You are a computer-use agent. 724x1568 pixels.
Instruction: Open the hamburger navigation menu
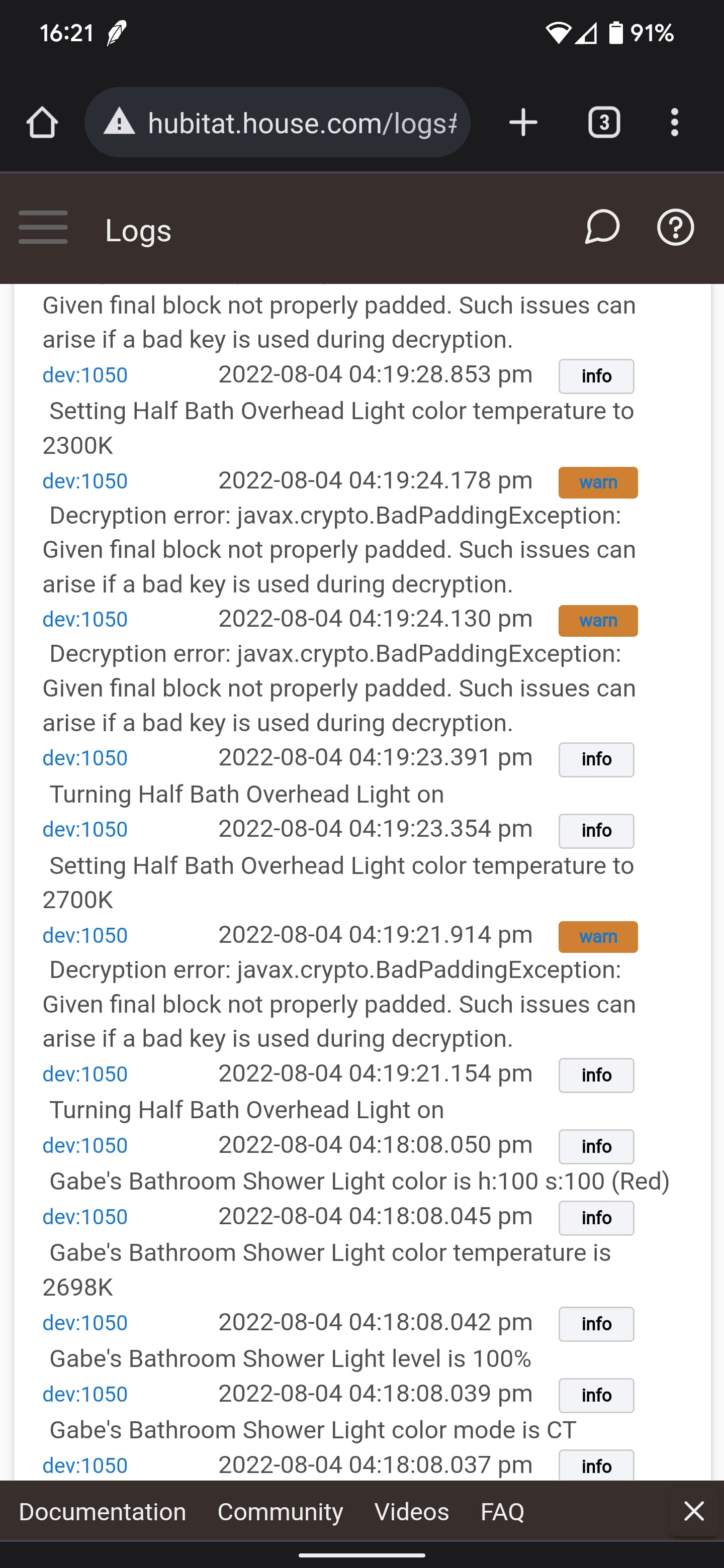pyautogui.click(x=43, y=228)
